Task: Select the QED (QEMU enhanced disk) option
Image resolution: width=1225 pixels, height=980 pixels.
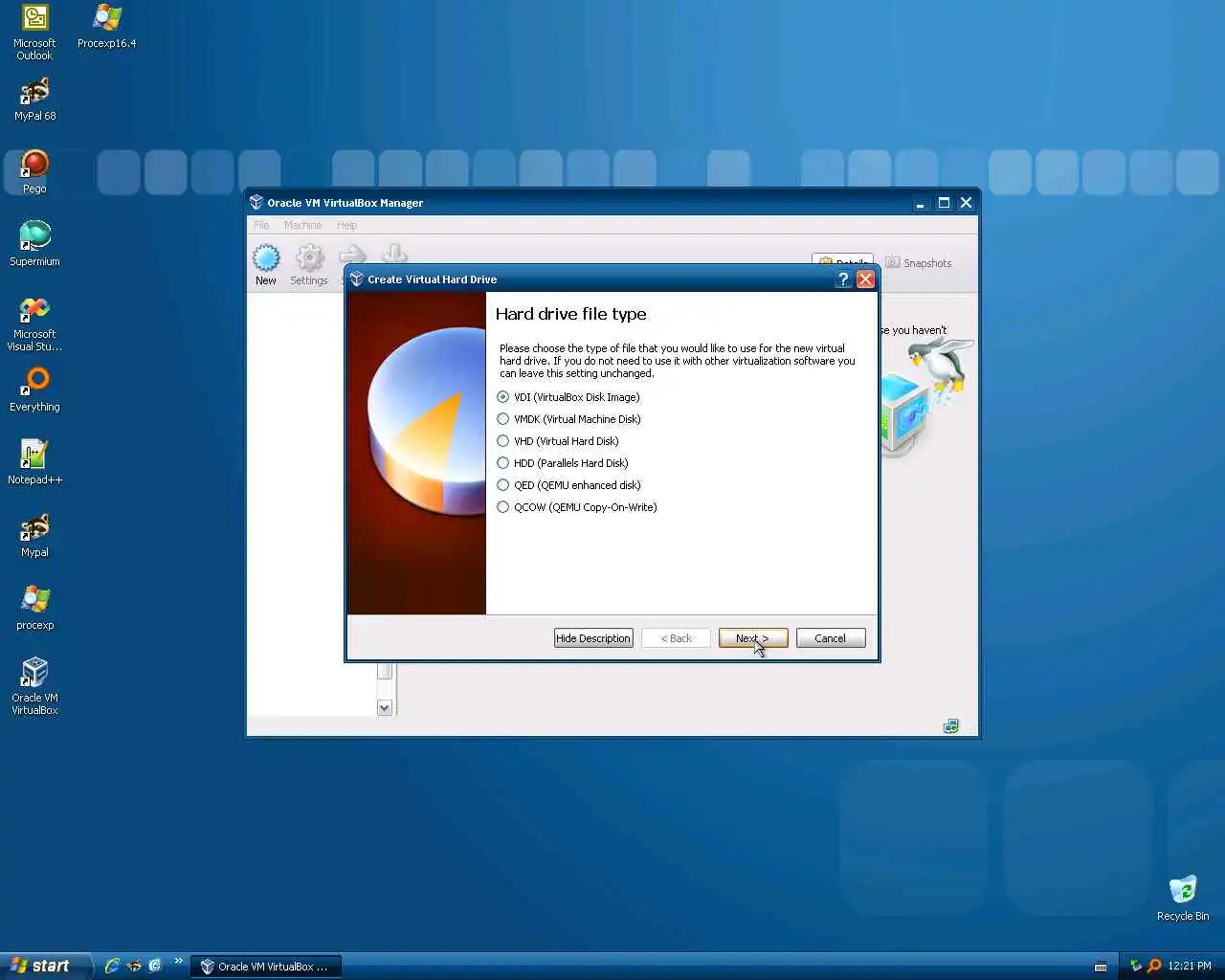Action: tap(568, 485)
